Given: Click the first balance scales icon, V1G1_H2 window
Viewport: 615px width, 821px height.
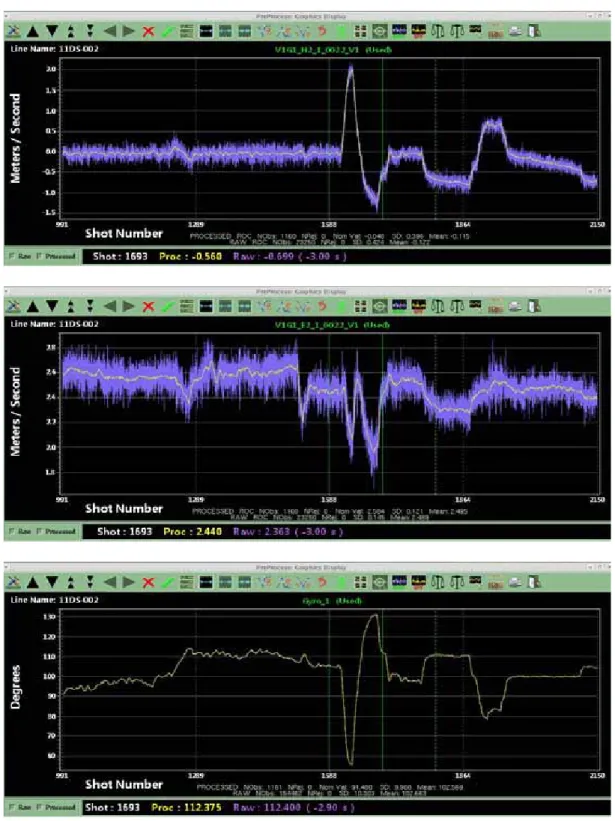Looking at the screenshot, I should pos(438,31).
